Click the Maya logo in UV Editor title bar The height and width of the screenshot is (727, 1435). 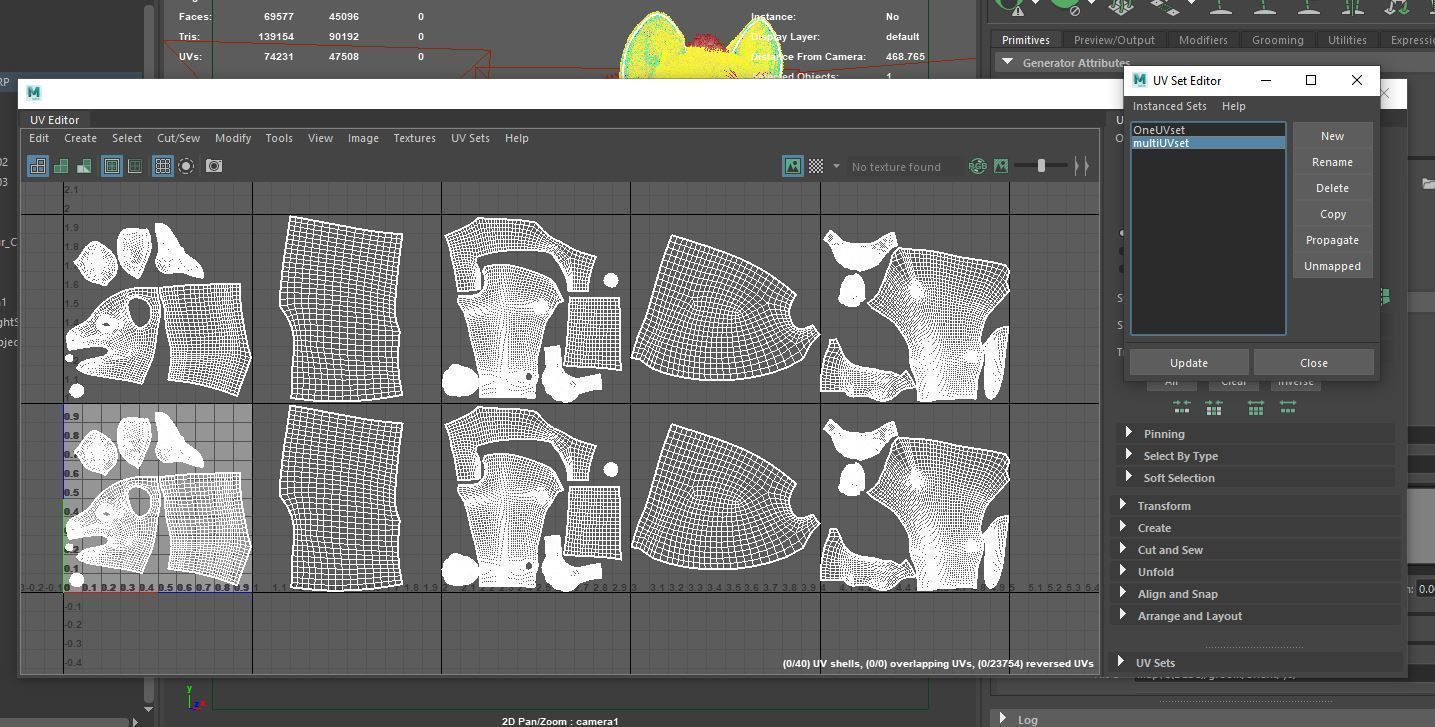(34, 93)
